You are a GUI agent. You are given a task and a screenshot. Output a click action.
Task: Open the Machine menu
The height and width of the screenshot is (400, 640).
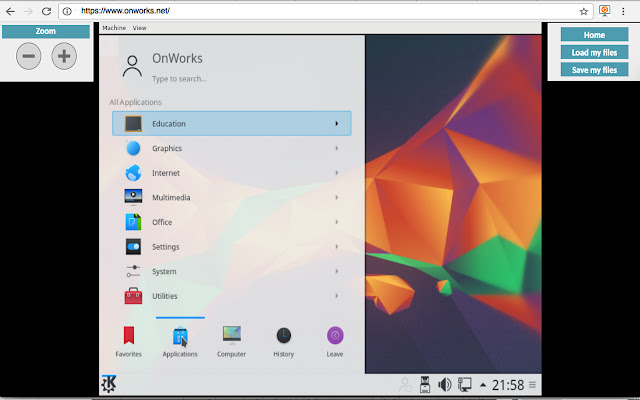click(114, 28)
